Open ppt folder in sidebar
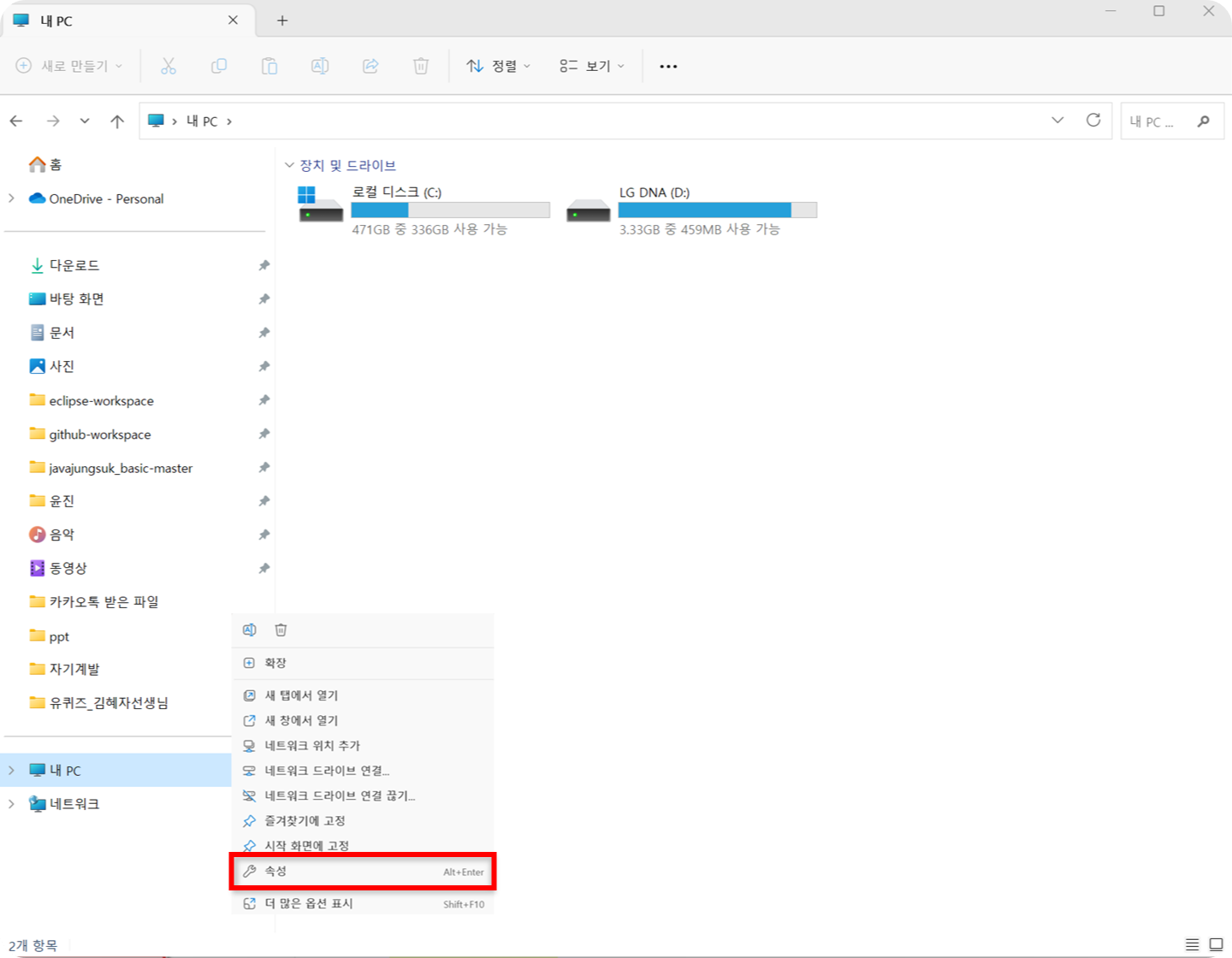1232x958 pixels. (x=49, y=636)
